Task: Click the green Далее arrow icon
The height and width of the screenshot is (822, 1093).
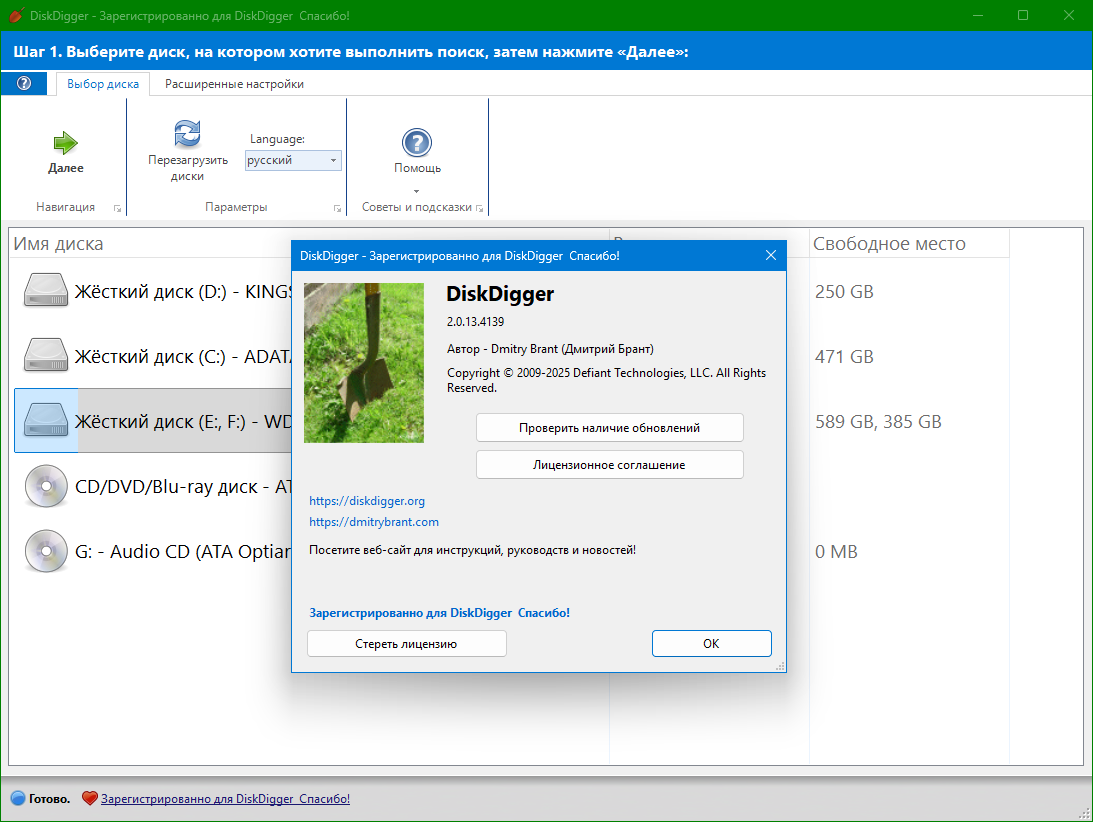Action: click(66, 143)
